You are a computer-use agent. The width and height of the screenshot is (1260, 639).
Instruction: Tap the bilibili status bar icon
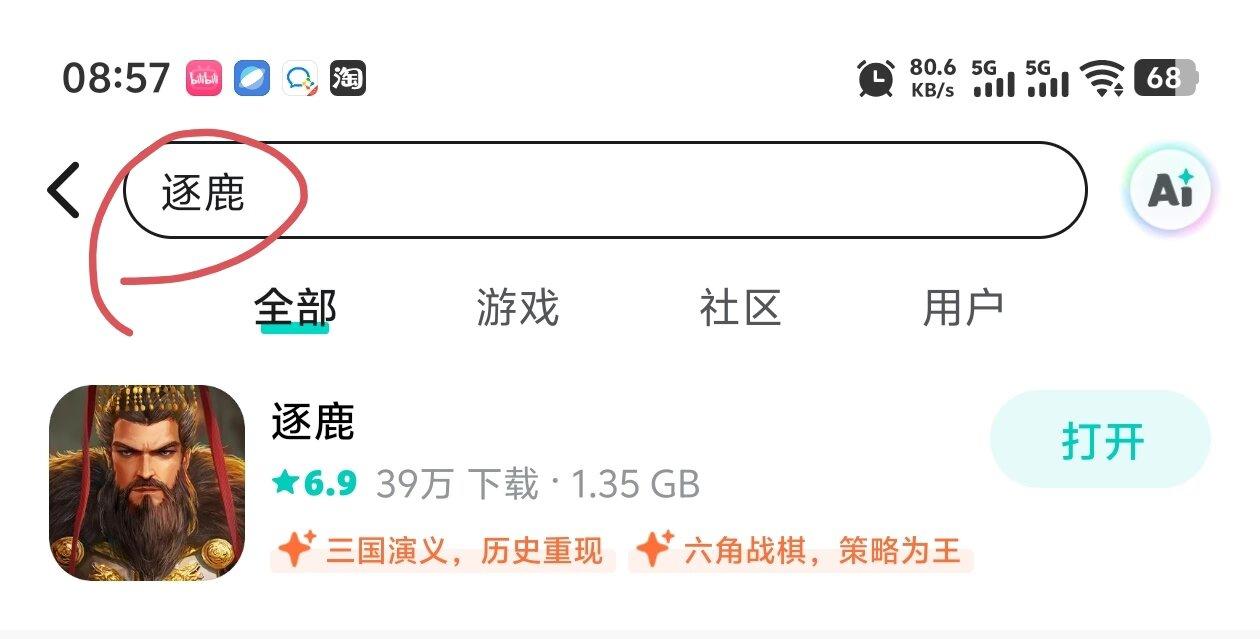[203, 77]
